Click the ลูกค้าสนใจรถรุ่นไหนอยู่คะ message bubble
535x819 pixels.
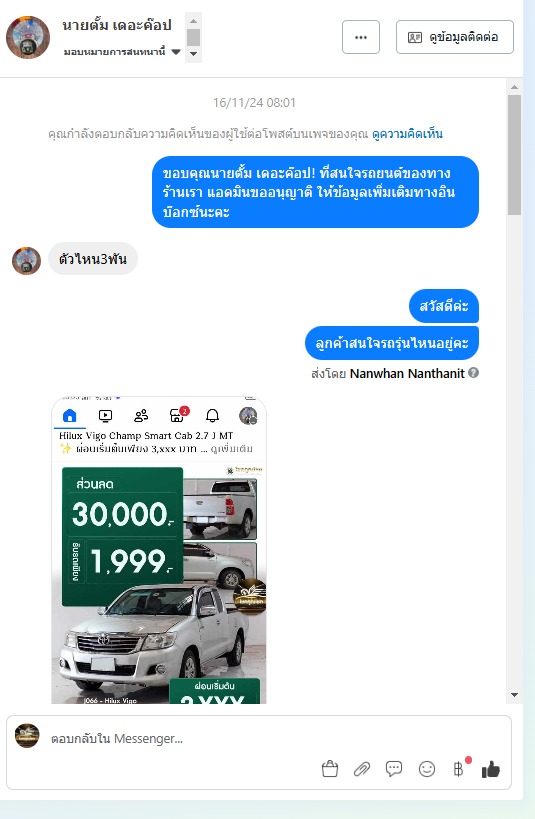click(x=392, y=343)
